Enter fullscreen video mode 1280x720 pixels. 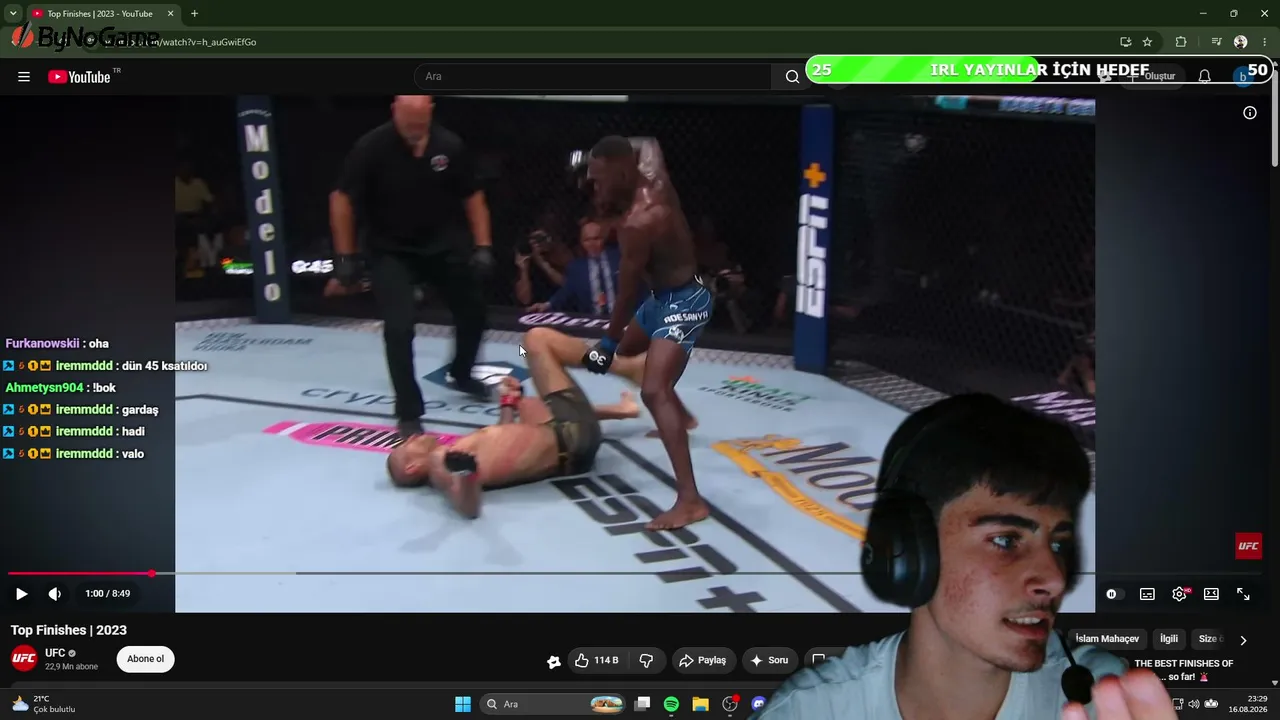click(x=1243, y=594)
